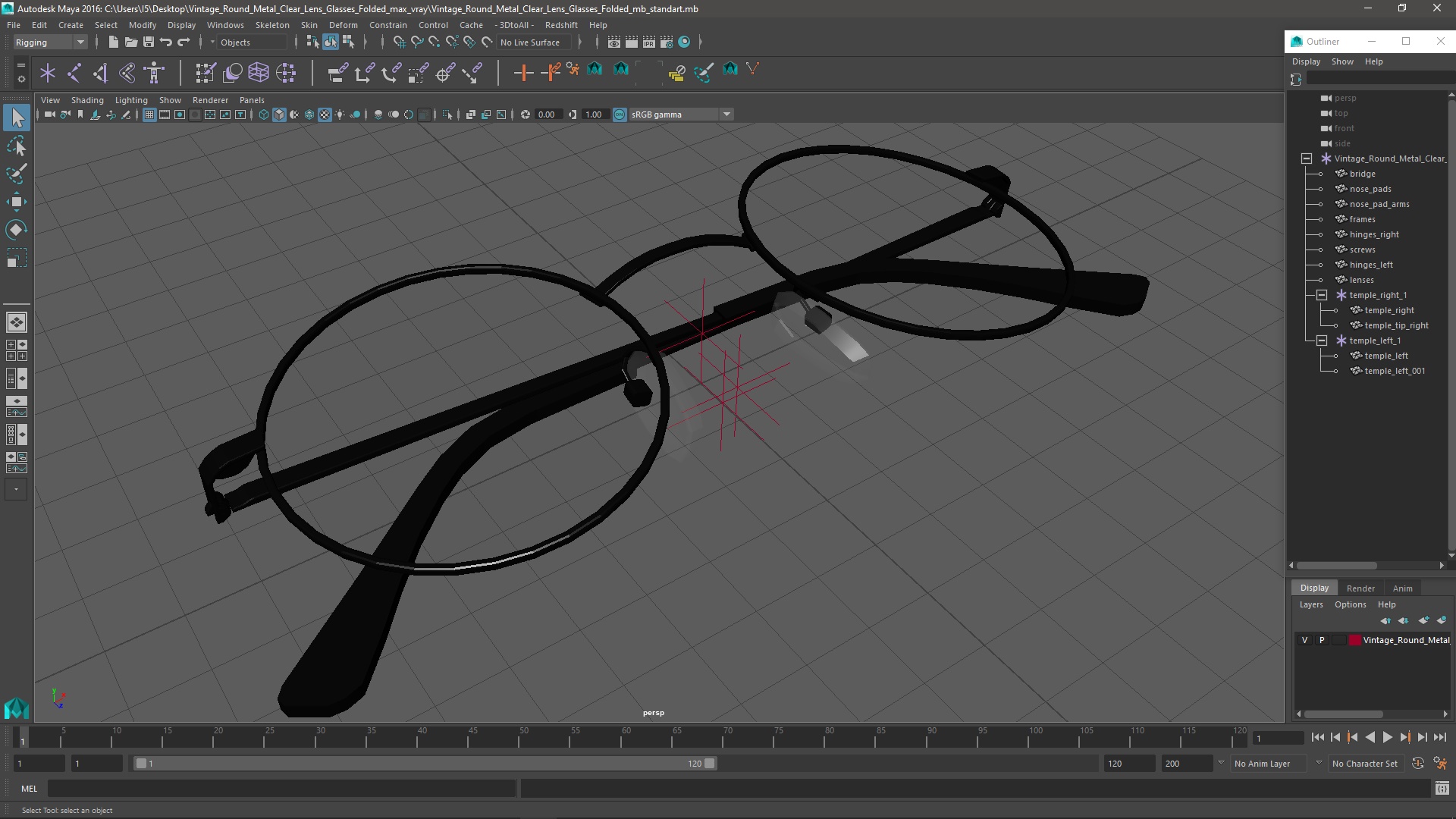Click the Save Scene icon
Screen dimensions: 1456x819
(x=148, y=42)
